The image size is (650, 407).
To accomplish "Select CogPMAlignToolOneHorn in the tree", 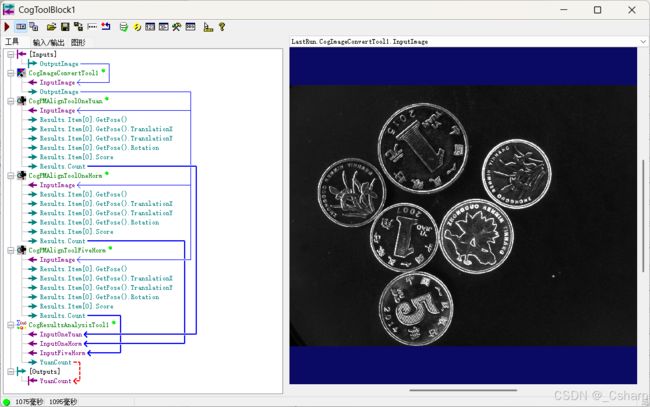I will pos(65,175).
